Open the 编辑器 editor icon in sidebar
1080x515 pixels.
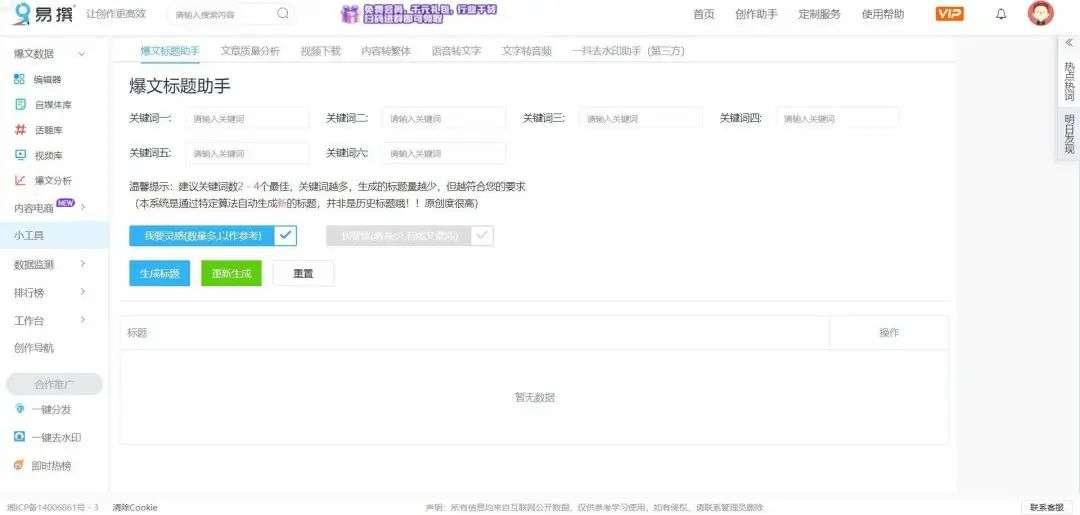point(20,79)
